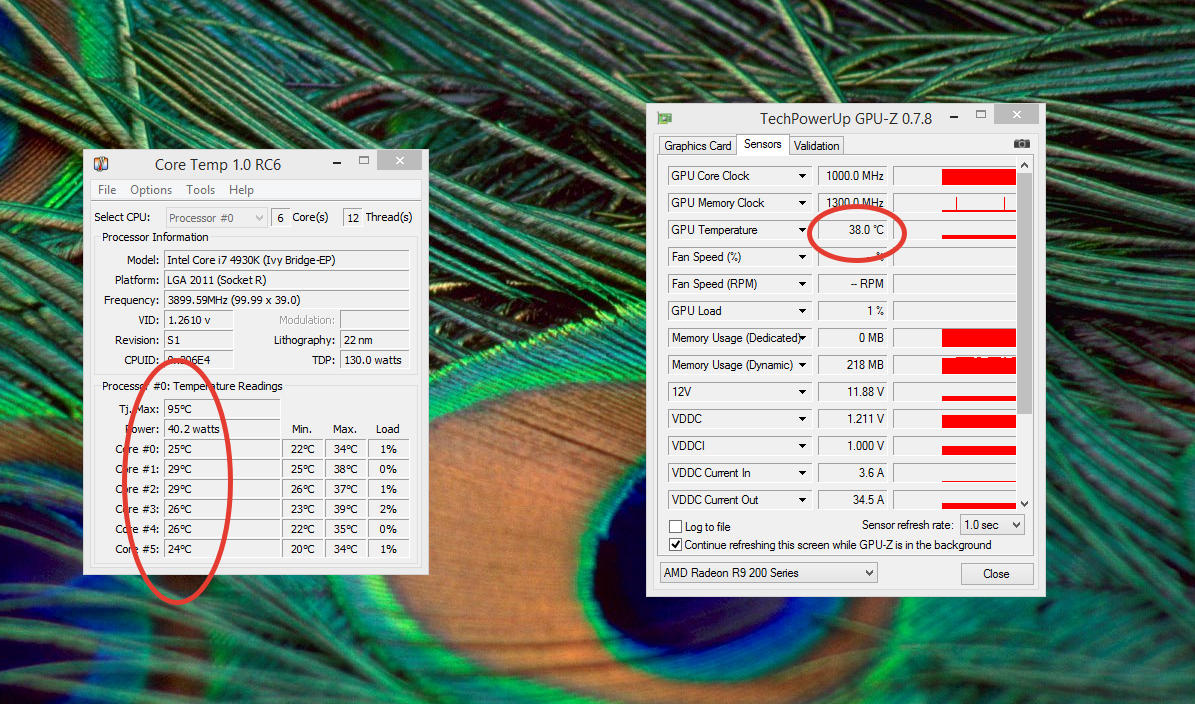Click the 1000.0 MHz core clock value

coord(853,176)
